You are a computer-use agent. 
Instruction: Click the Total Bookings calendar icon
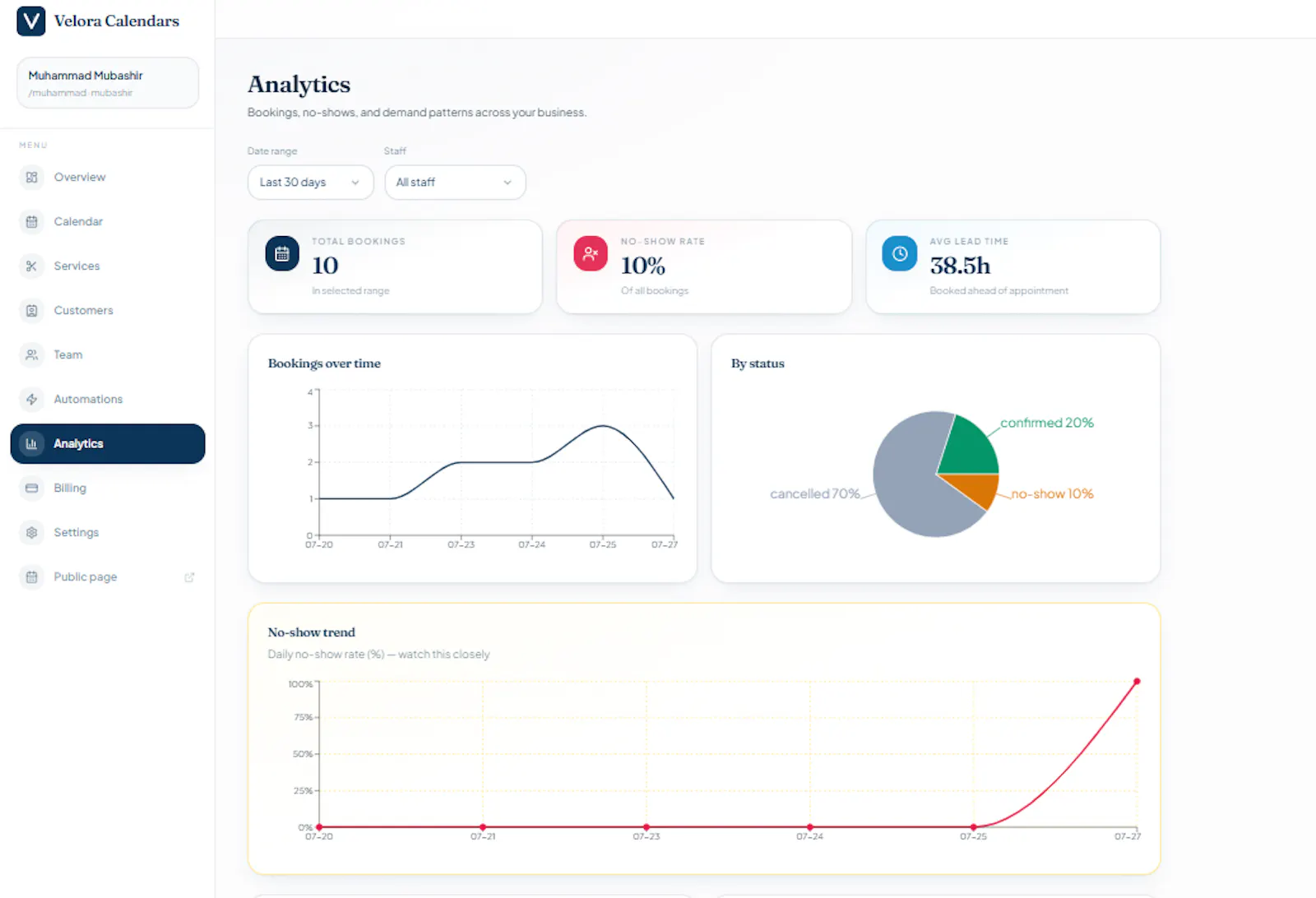click(282, 253)
